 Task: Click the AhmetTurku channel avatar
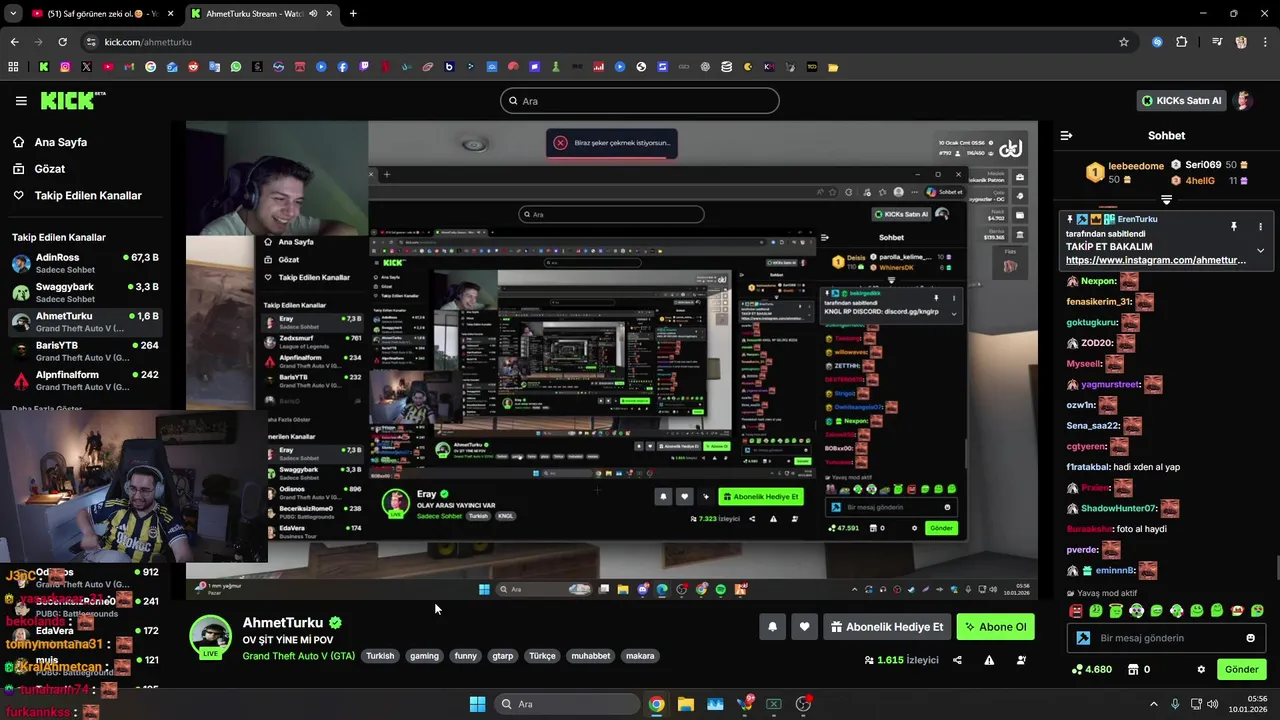[x=211, y=636]
